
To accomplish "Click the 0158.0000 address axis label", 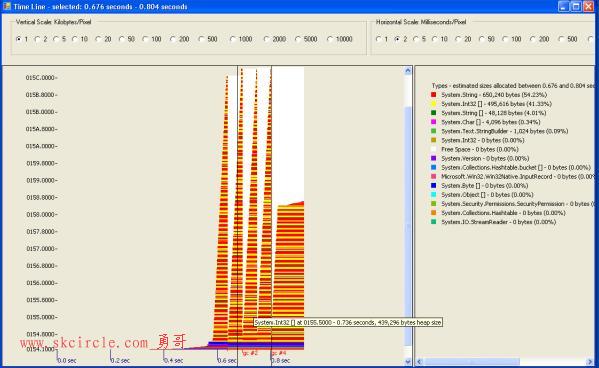I will (x=41, y=214).
